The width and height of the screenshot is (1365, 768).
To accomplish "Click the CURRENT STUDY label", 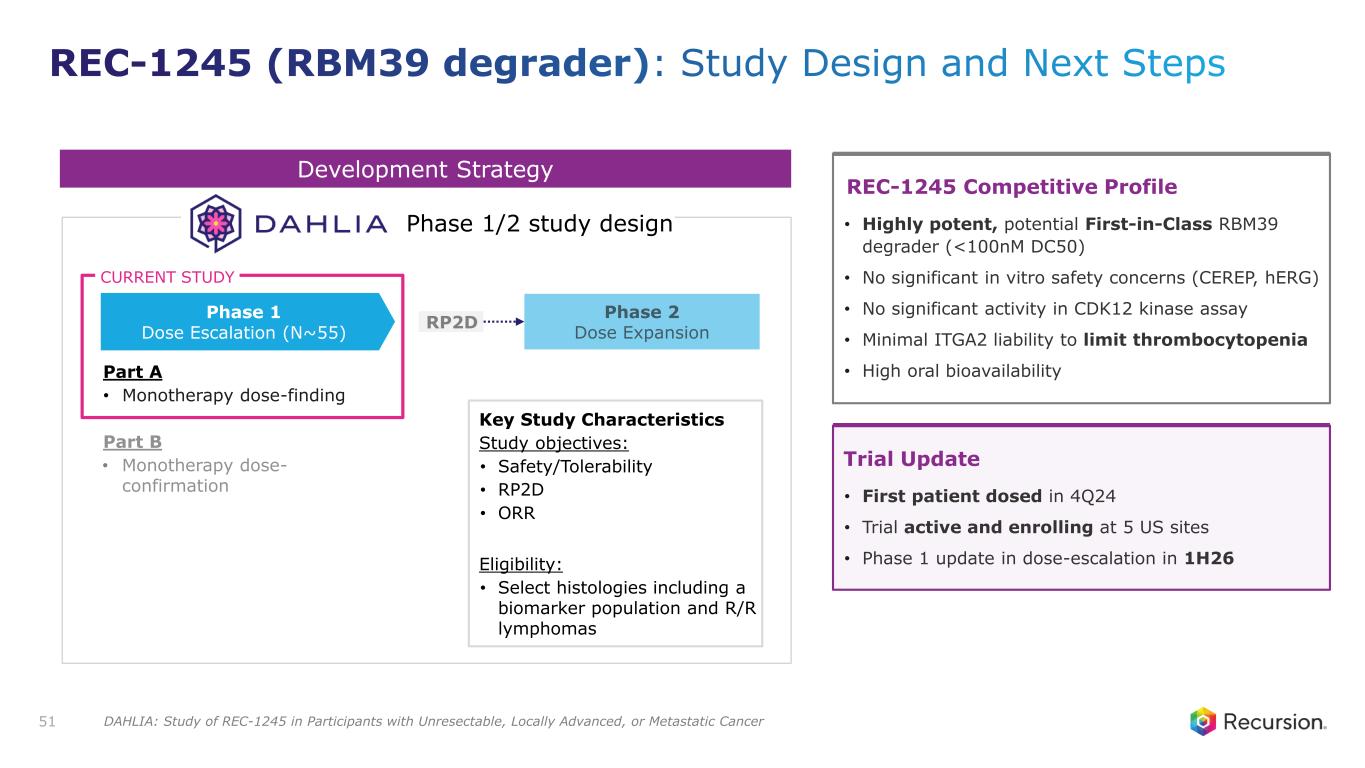I will point(168,277).
